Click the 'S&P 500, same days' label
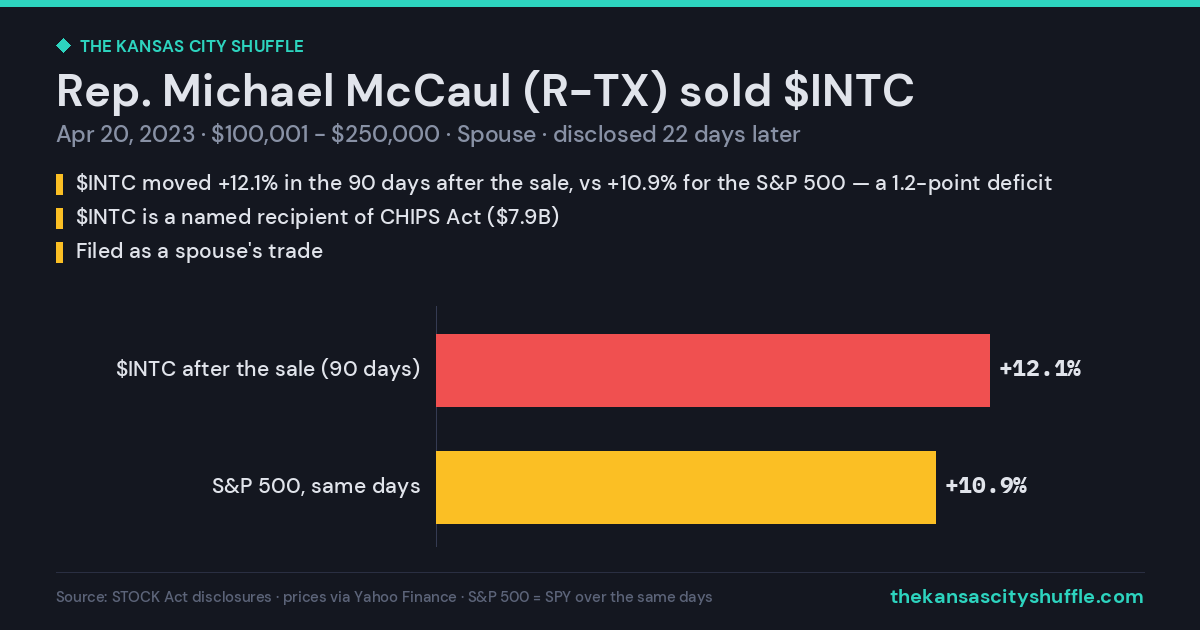Viewport: 1200px width, 630px height. tap(316, 486)
